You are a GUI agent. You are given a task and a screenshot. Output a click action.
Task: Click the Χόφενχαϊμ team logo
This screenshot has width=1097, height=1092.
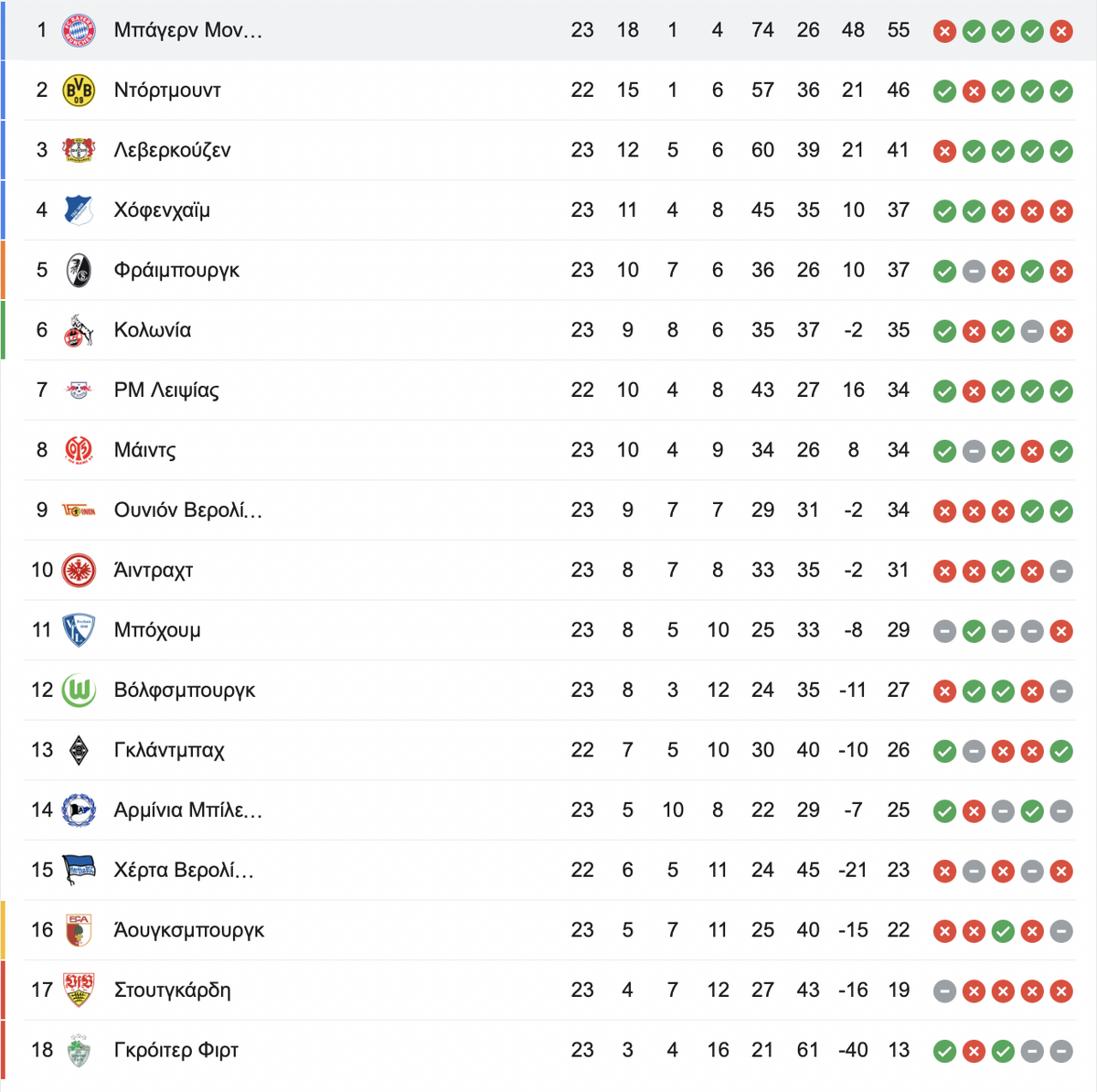pos(79,210)
